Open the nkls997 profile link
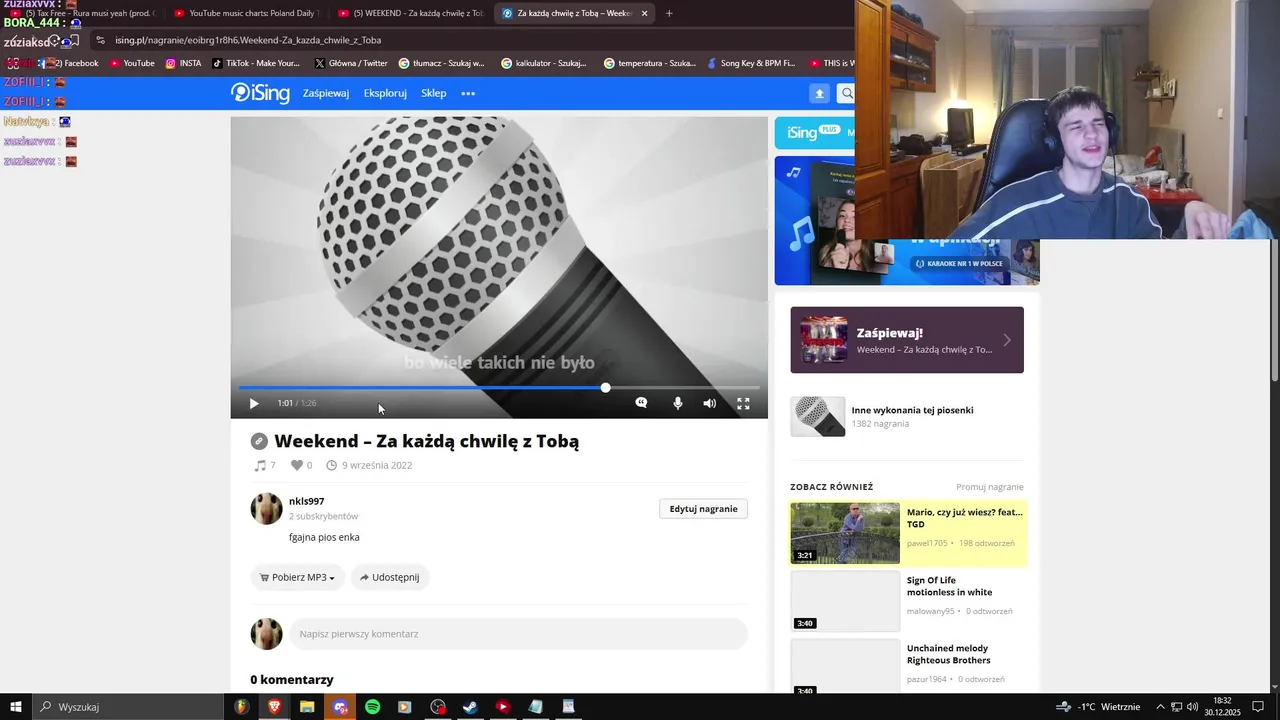The width and height of the screenshot is (1280, 720). pyautogui.click(x=306, y=501)
